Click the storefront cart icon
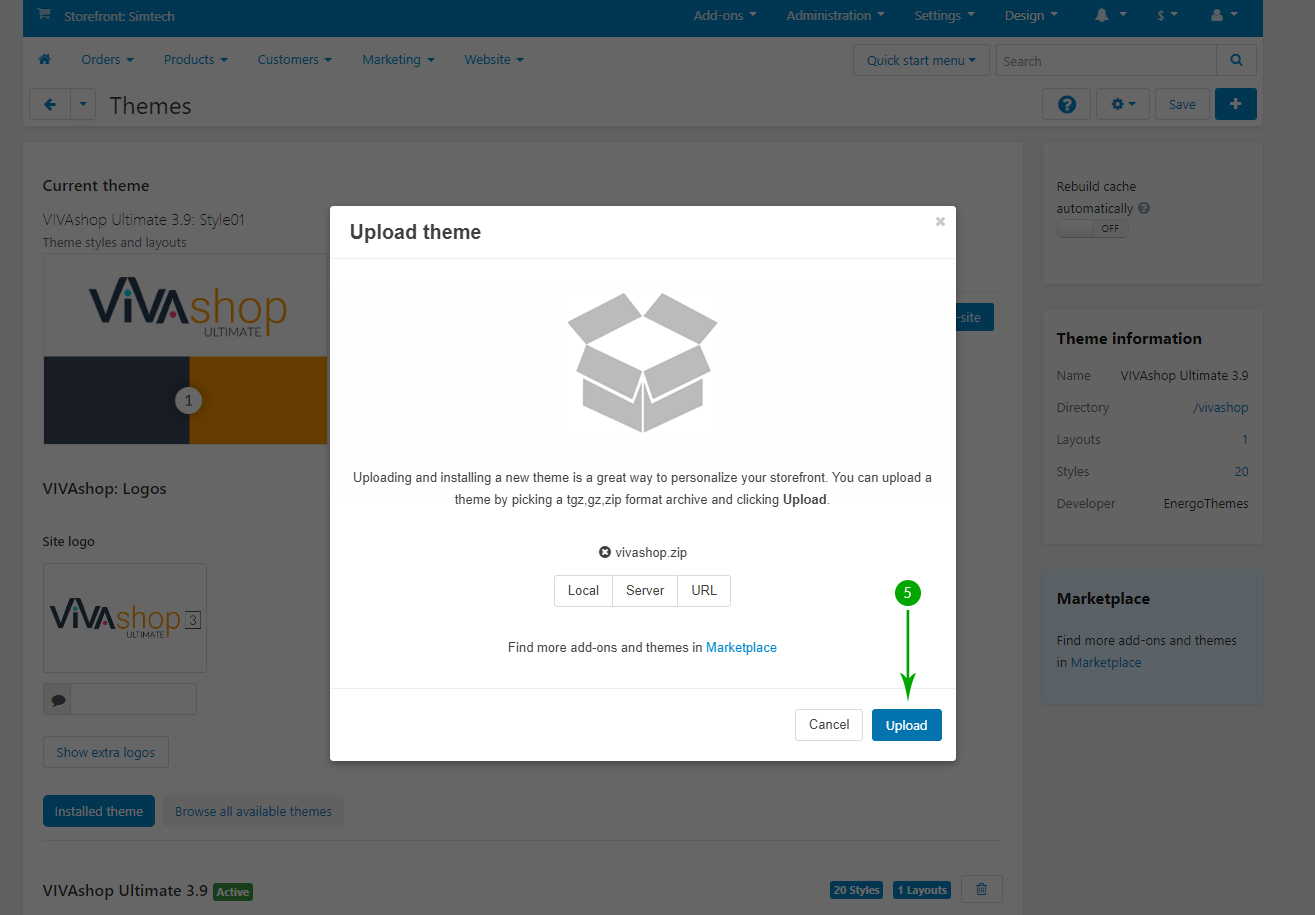The image size is (1315, 915). coord(43,15)
